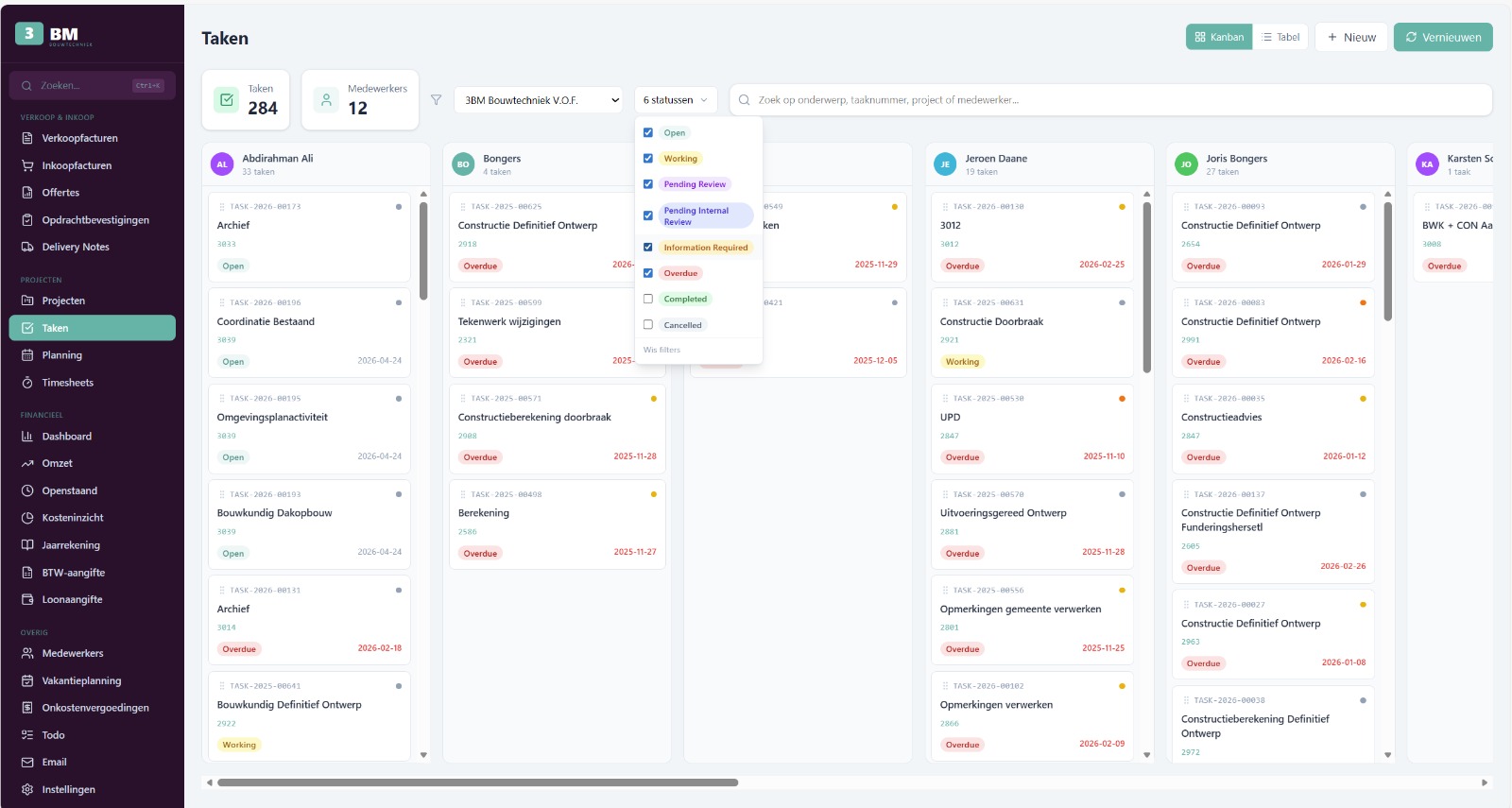Click the Verkoopfacturen sidebar icon
The width and height of the screenshot is (1512, 808).
pyautogui.click(x=27, y=139)
